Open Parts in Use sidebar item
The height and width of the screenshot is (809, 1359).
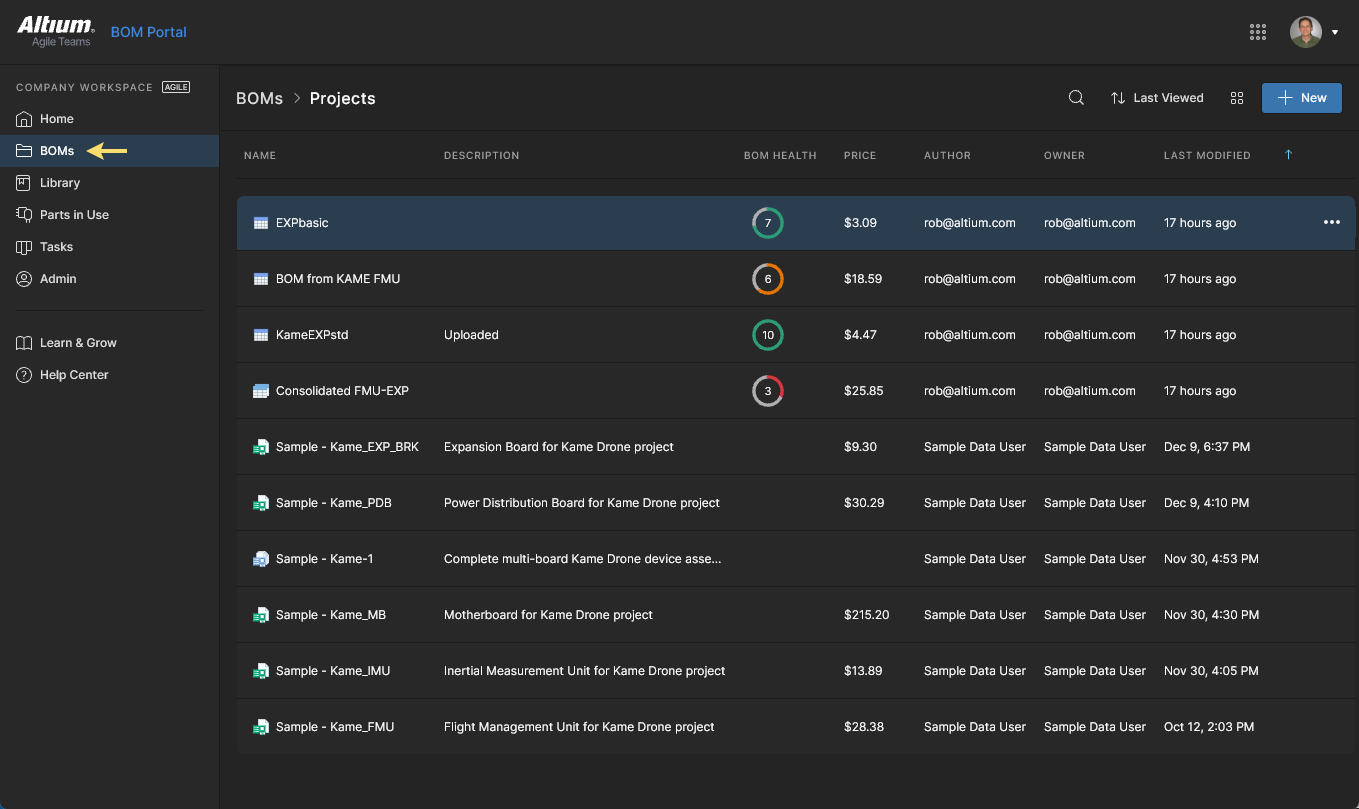click(74, 215)
